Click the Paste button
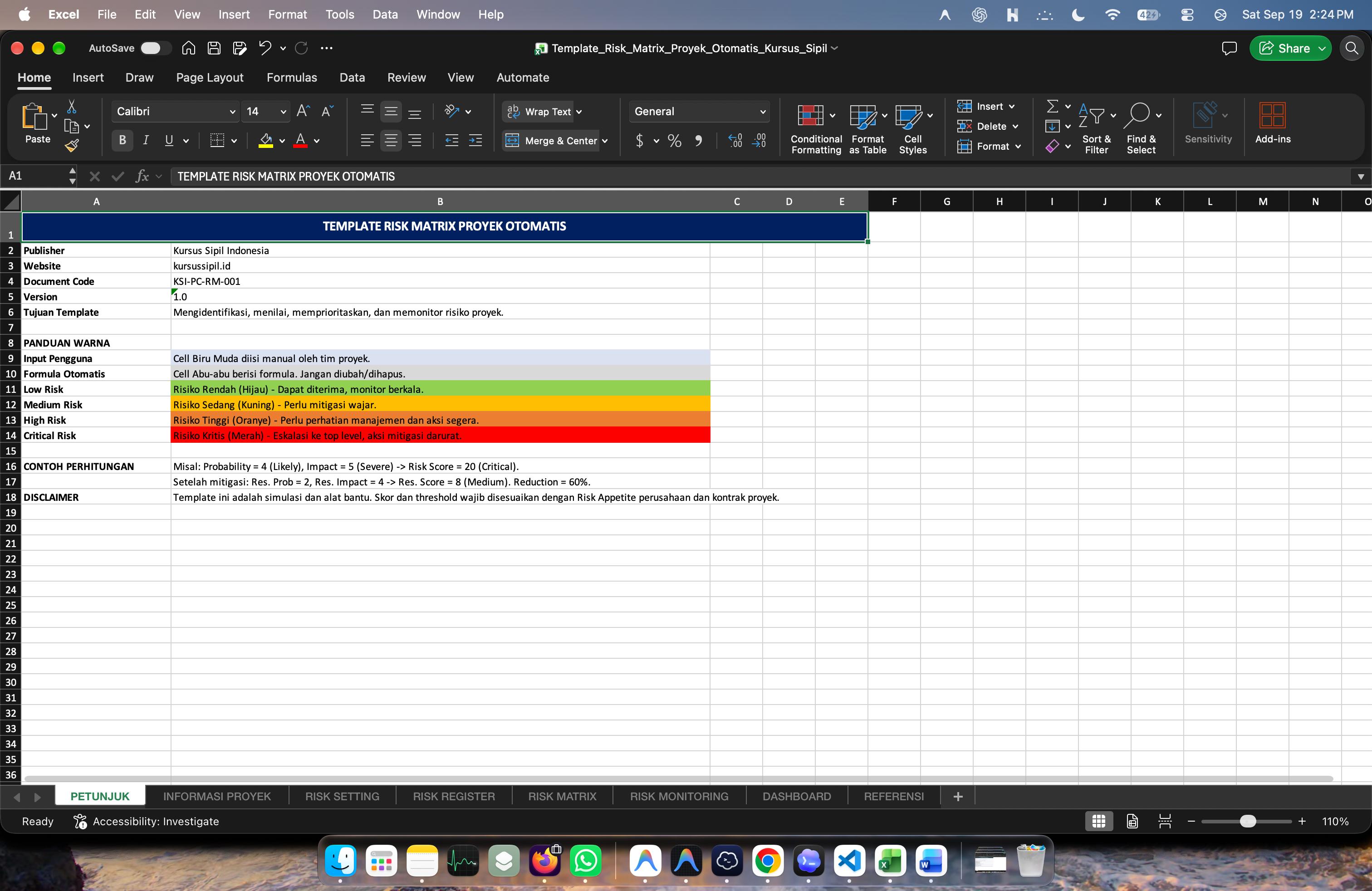This screenshot has height=891, width=1372. pyautogui.click(x=38, y=123)
